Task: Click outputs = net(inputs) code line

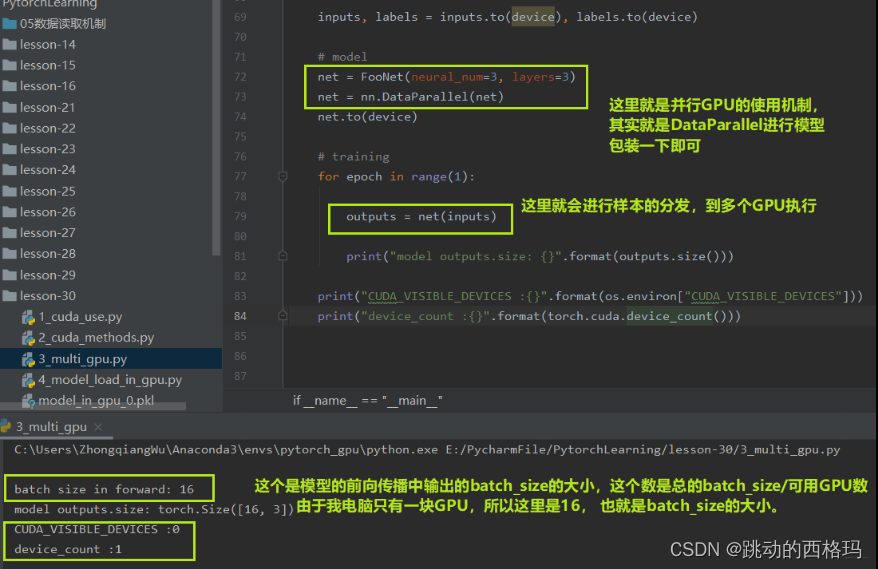Action: tap(421, 217)
